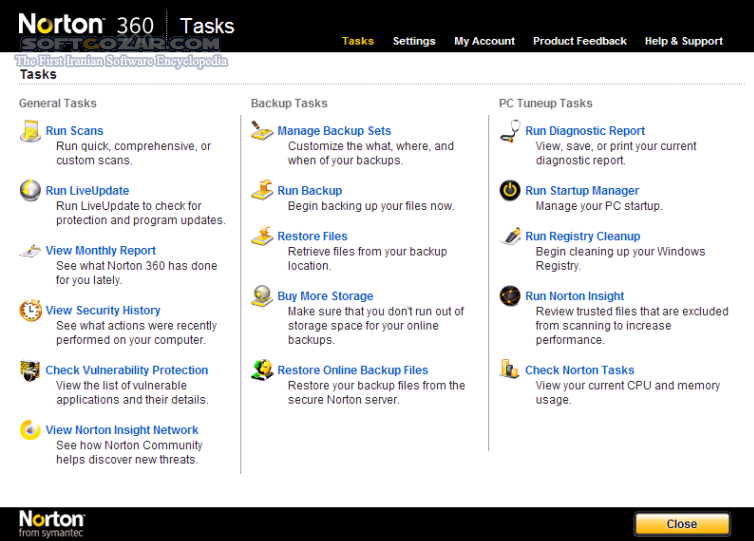Click the Check Norton Tasks icon
The image size is (754, 541).
tap(510, 369)
